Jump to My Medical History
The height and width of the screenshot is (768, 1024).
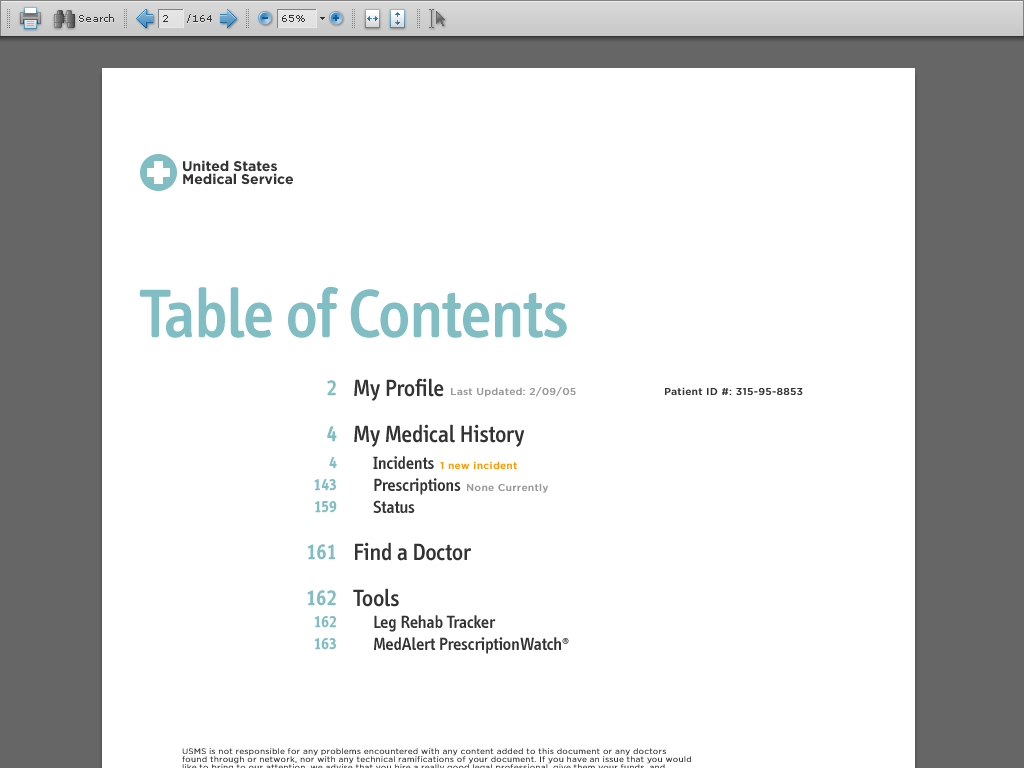point(438,435)
